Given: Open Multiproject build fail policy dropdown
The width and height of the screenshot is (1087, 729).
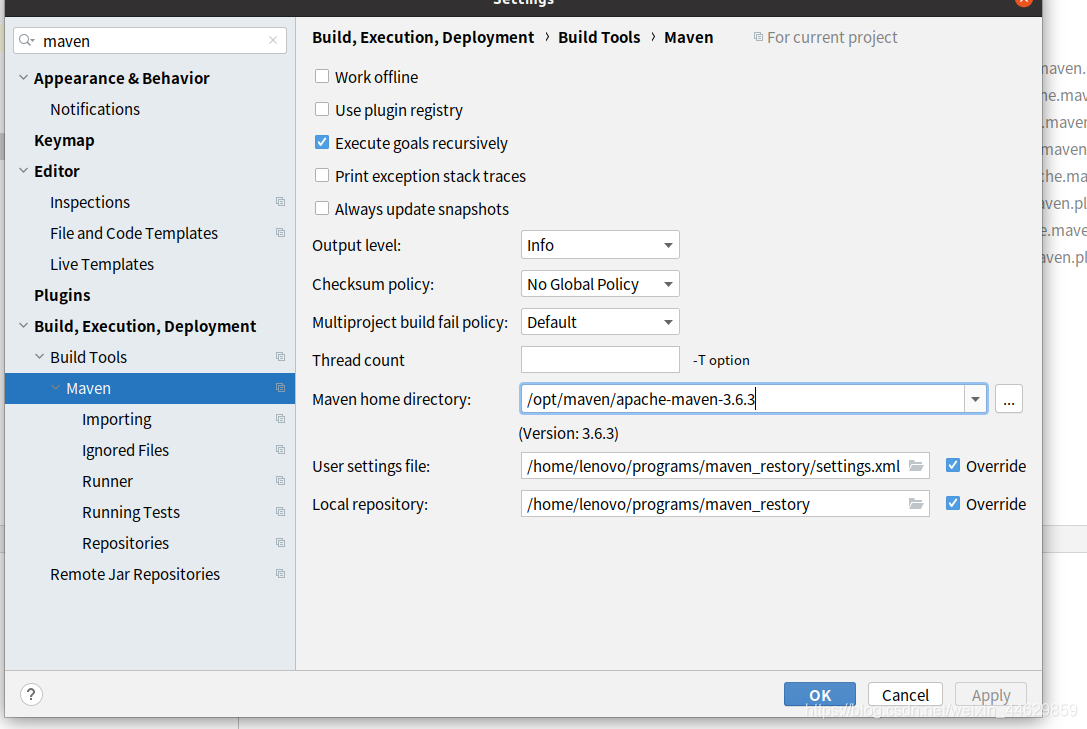Looking at the screenshot, I should tap(600, 322).
